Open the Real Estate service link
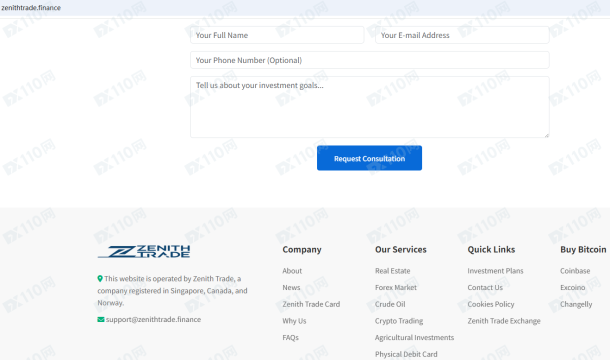This screenshot has height=360, width=610. [393, 271]
